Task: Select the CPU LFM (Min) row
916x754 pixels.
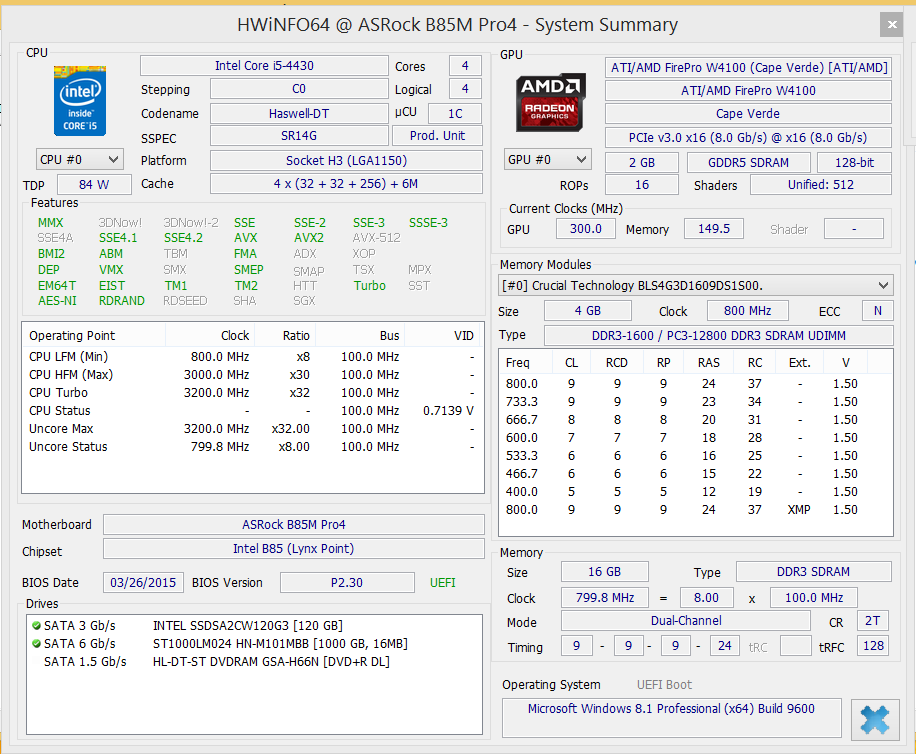Action: [252, 356]
